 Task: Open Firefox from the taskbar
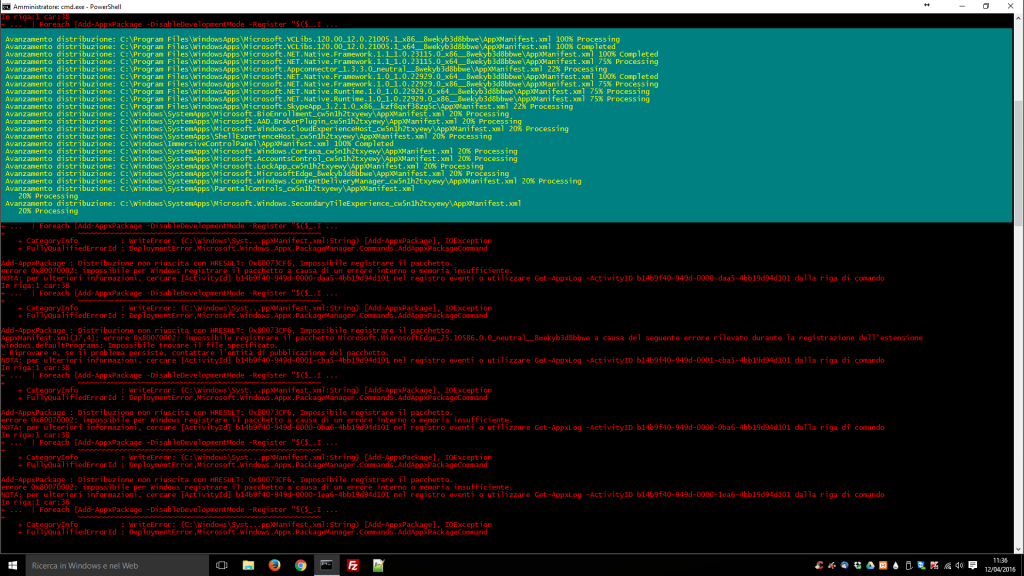[275, 565]
